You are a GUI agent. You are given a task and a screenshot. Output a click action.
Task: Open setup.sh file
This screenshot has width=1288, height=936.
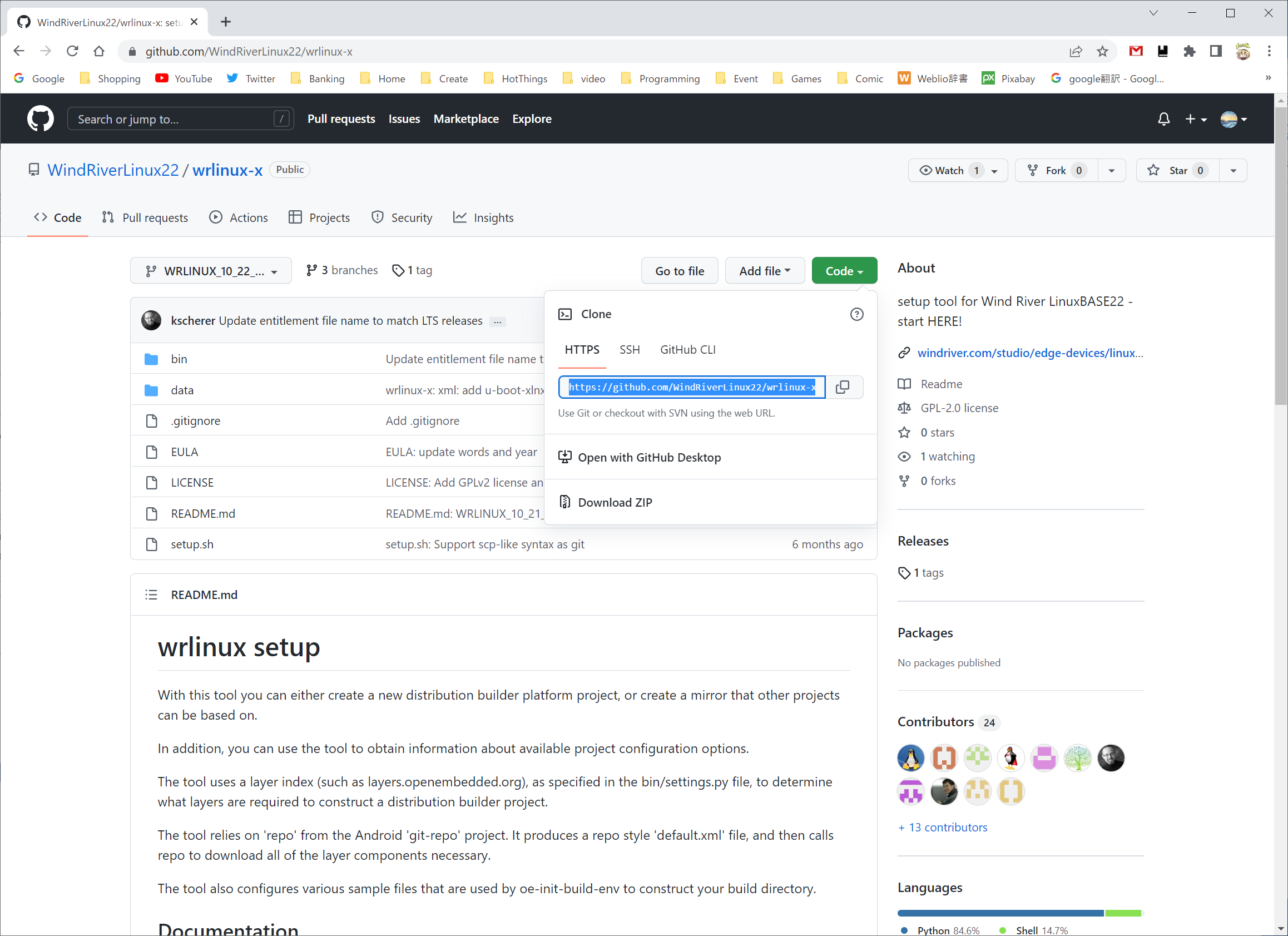click(x=192, y=544)
